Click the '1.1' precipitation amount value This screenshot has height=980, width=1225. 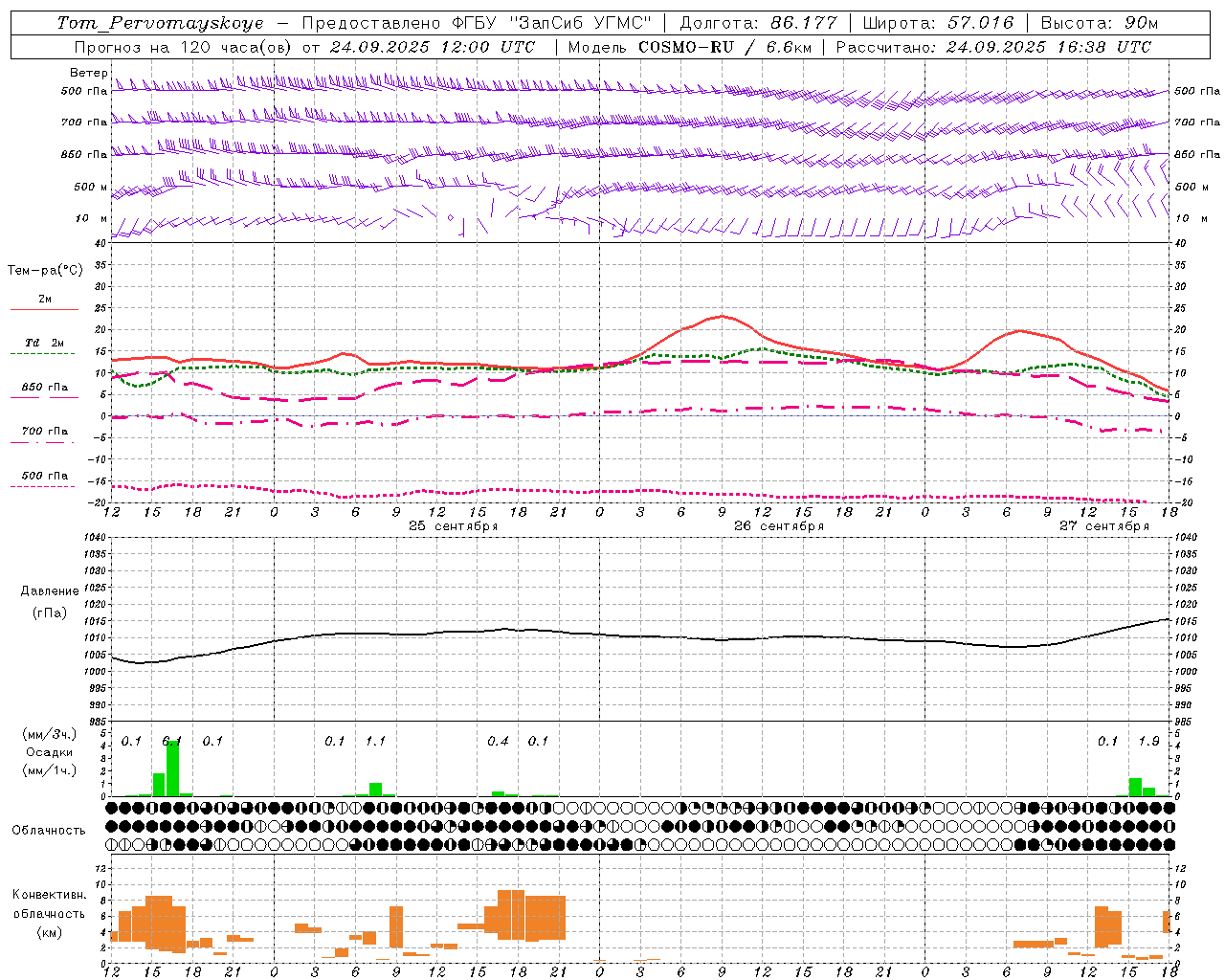click(375, 741)
